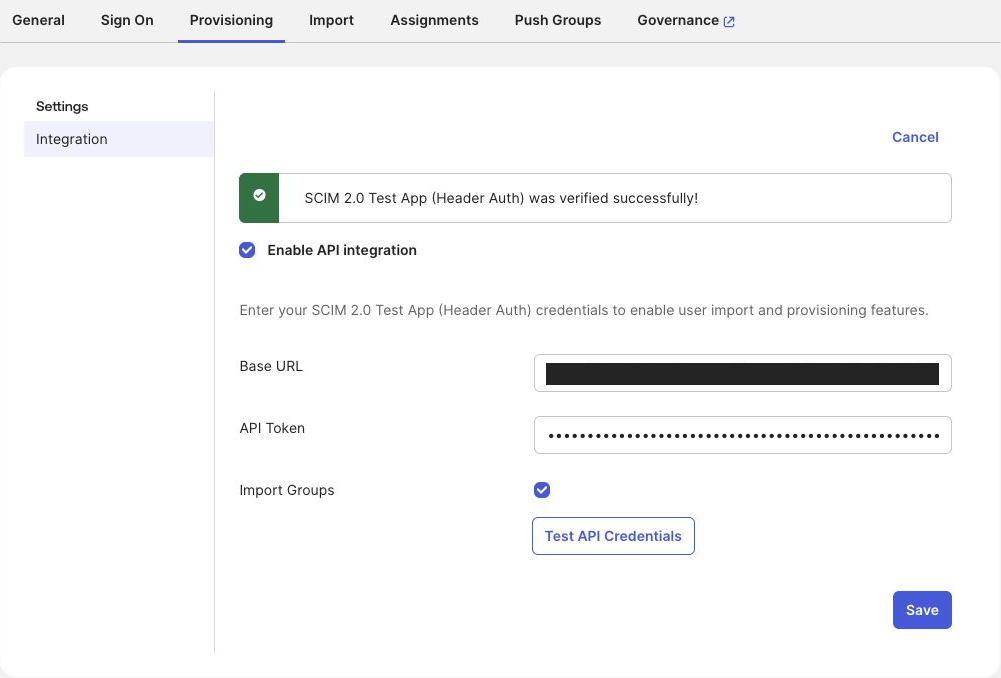Uncheck the Import Groups checkbox

click(542, 490)
